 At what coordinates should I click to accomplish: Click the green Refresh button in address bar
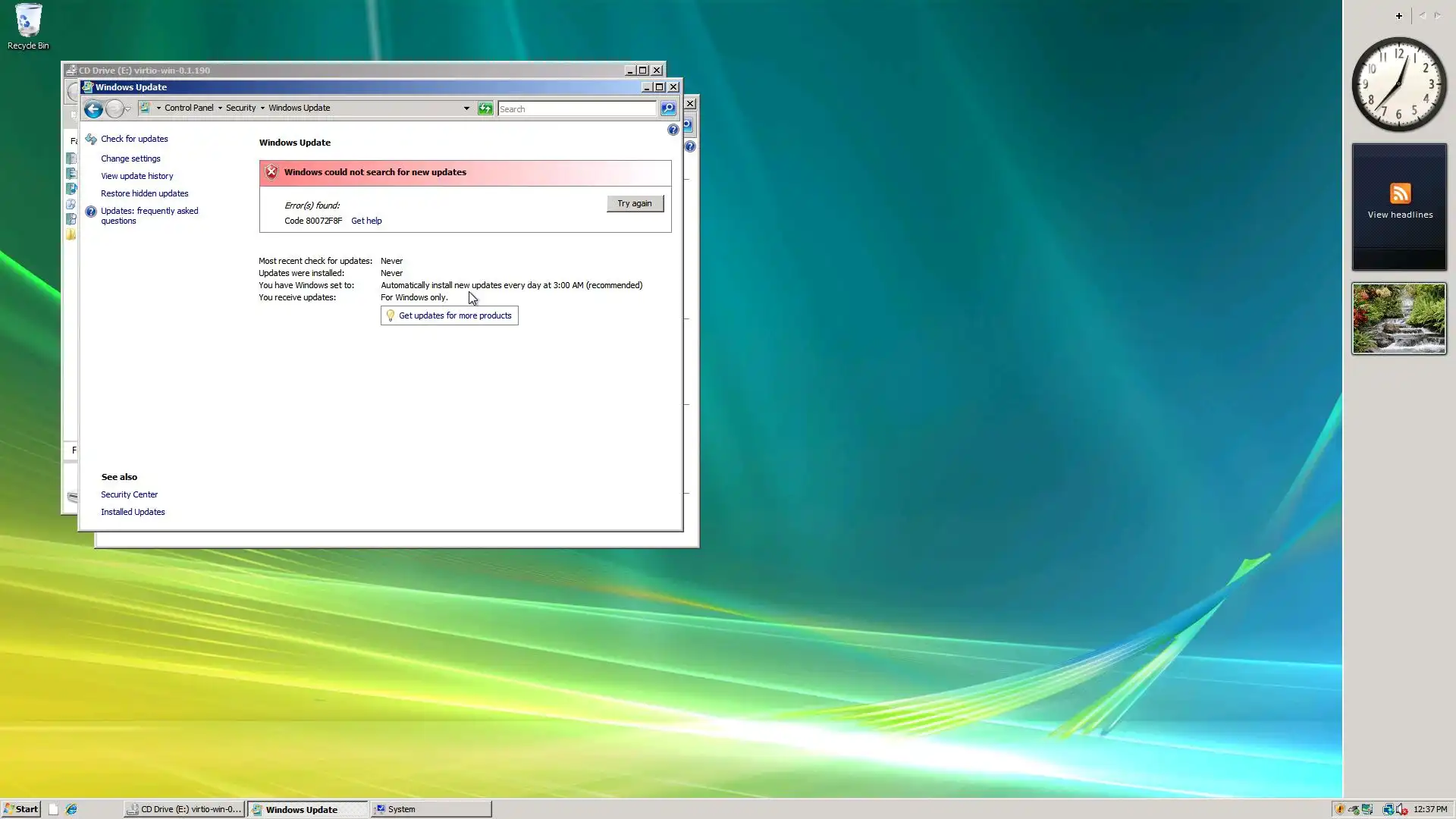point(485,108)
